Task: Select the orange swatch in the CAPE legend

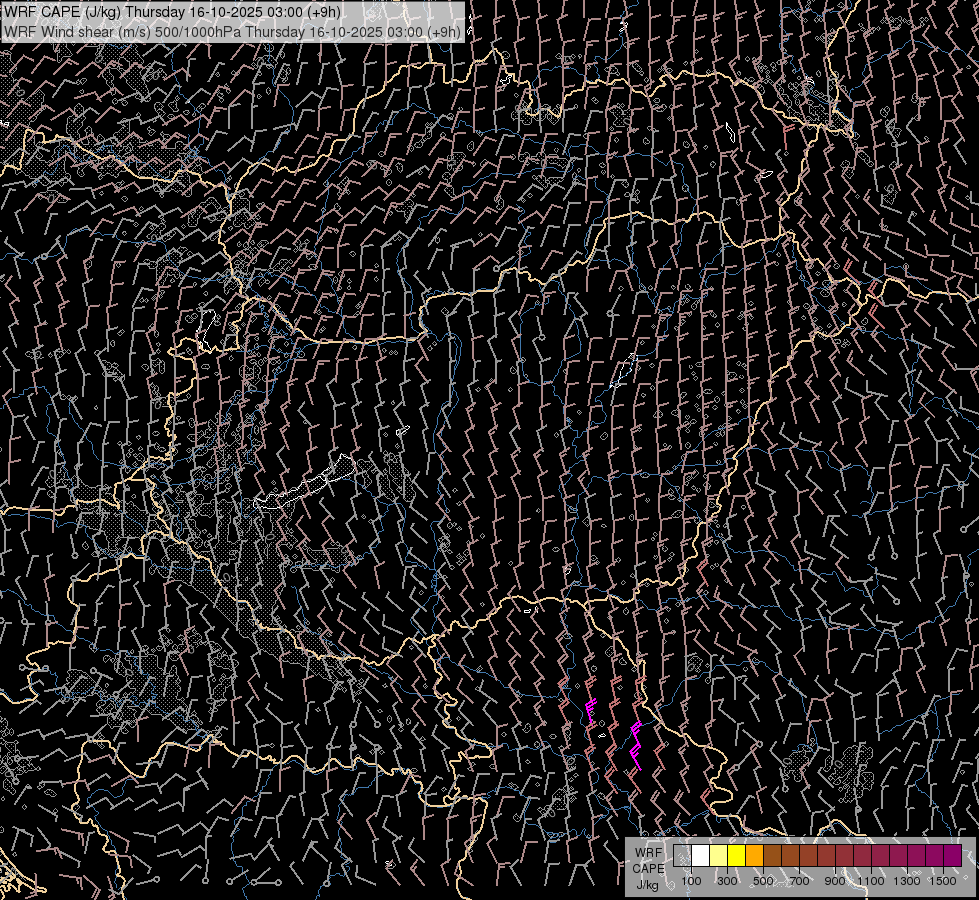Action: pyautogui.click(x=755, y=856)
